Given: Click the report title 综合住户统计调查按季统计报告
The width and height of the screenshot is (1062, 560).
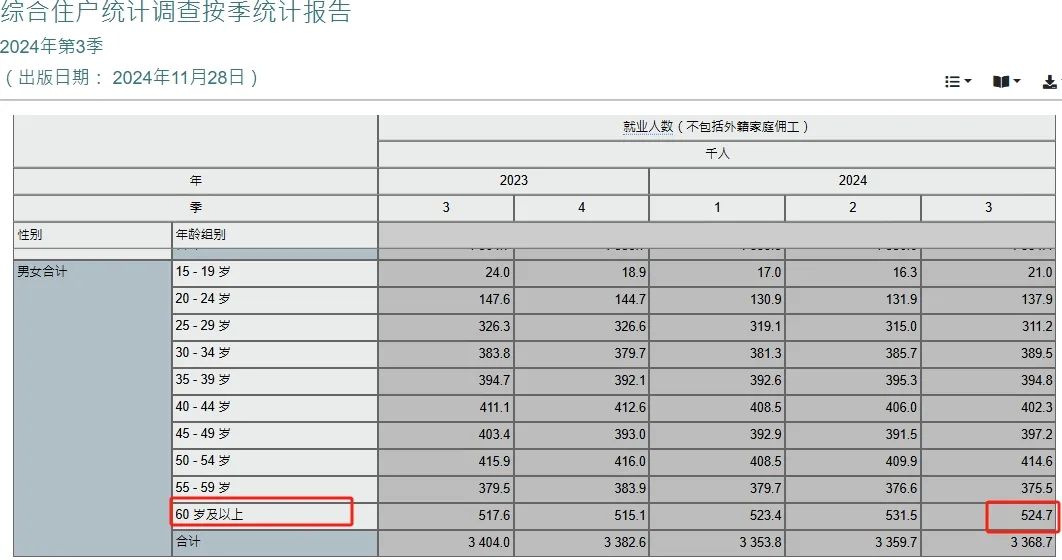Looking at the screenshot, I should click(176, 13).
